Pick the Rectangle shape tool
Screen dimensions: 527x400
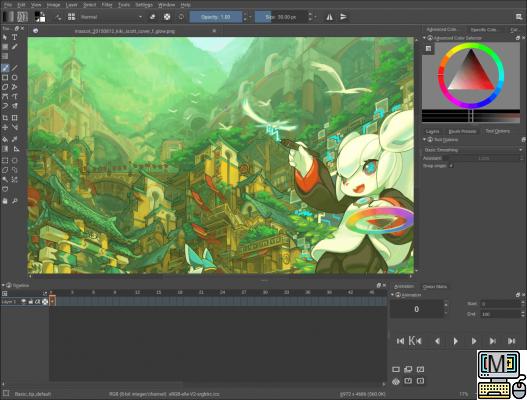coord(5,78)
